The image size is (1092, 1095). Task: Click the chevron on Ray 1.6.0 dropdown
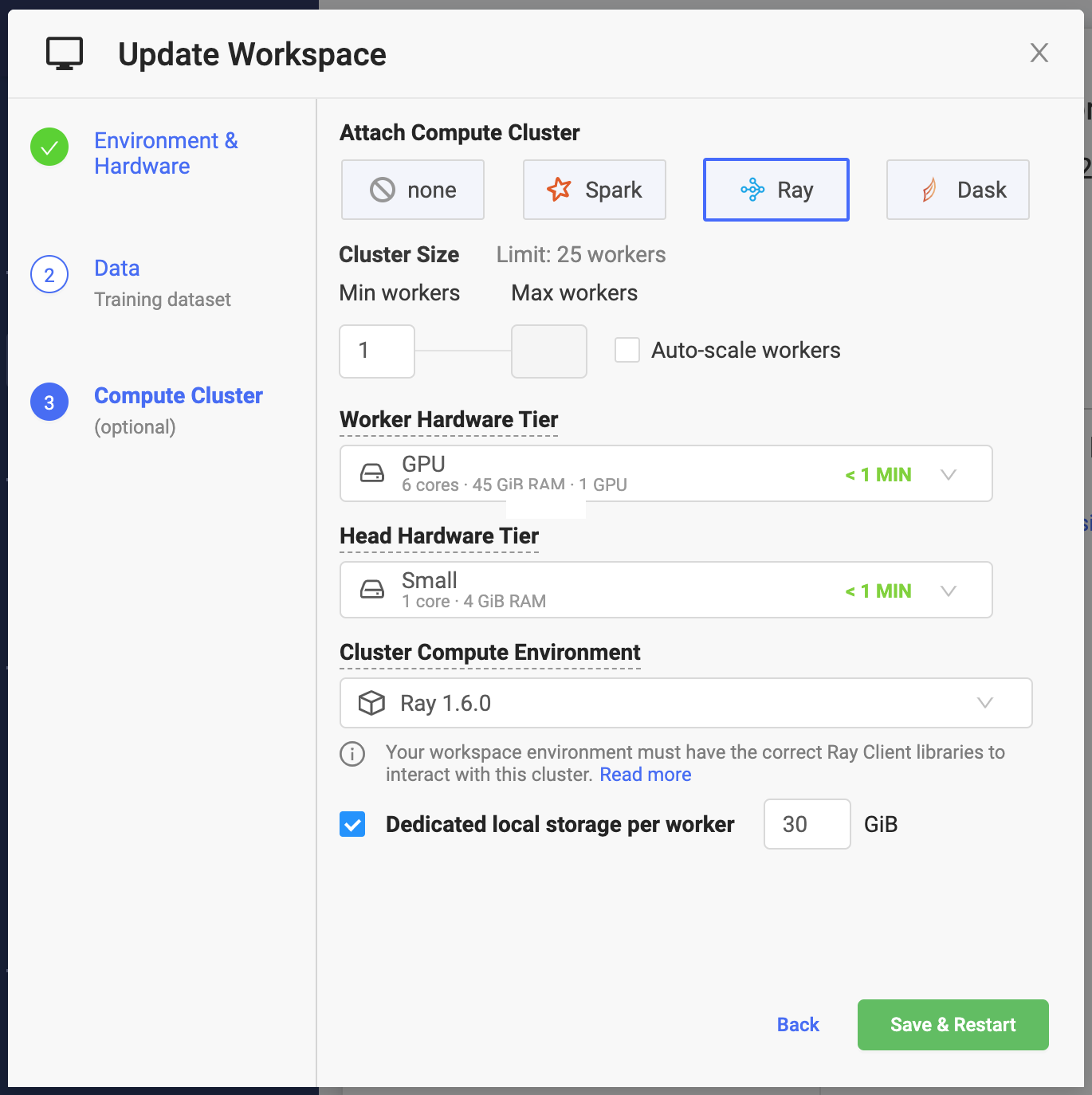point(985,703)
